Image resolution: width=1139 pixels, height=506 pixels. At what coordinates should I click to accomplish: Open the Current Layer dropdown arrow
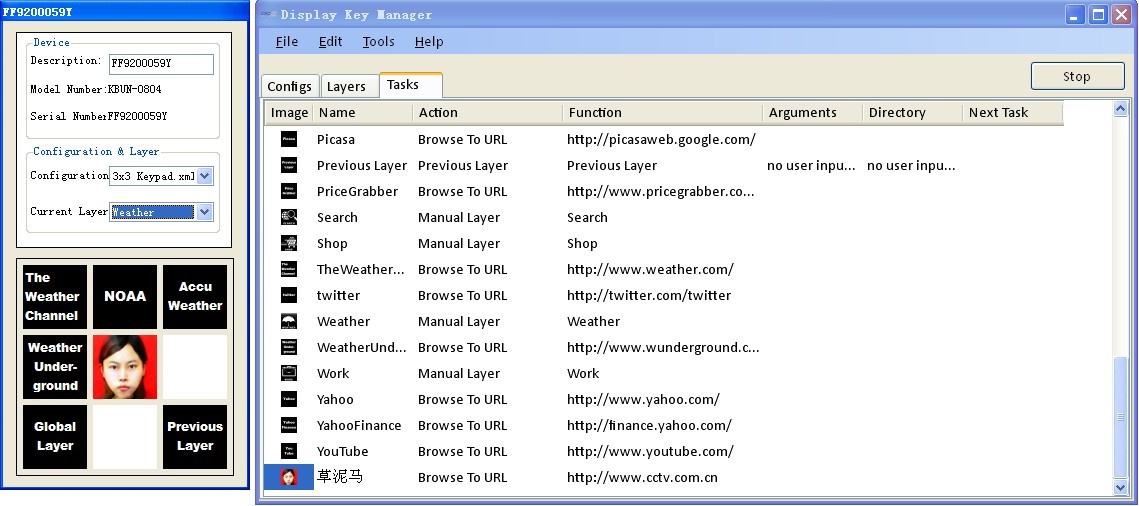coord(205,212)
